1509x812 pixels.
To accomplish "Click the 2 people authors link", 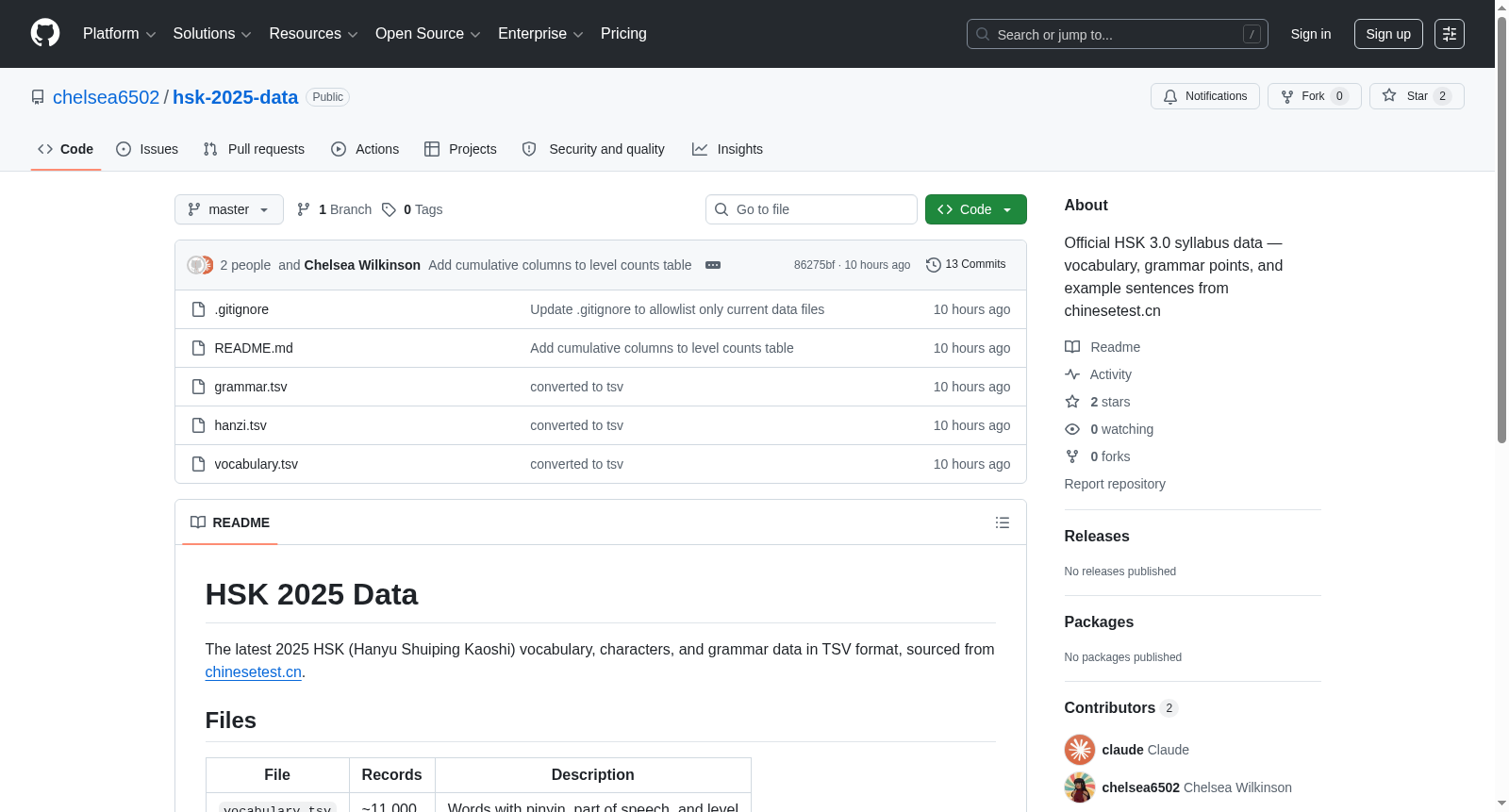I will [245, 265].
